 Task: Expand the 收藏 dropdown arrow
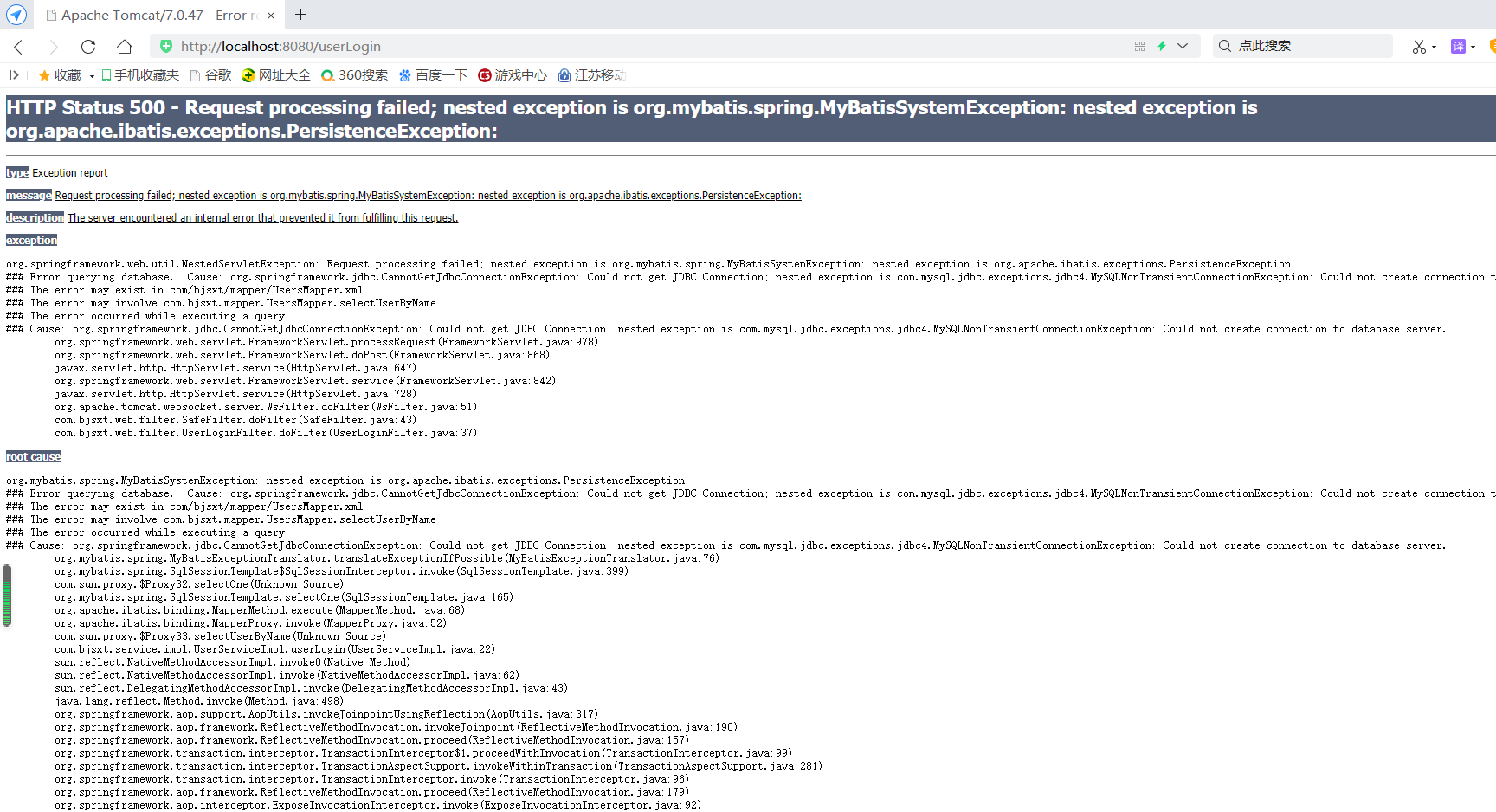92,76
